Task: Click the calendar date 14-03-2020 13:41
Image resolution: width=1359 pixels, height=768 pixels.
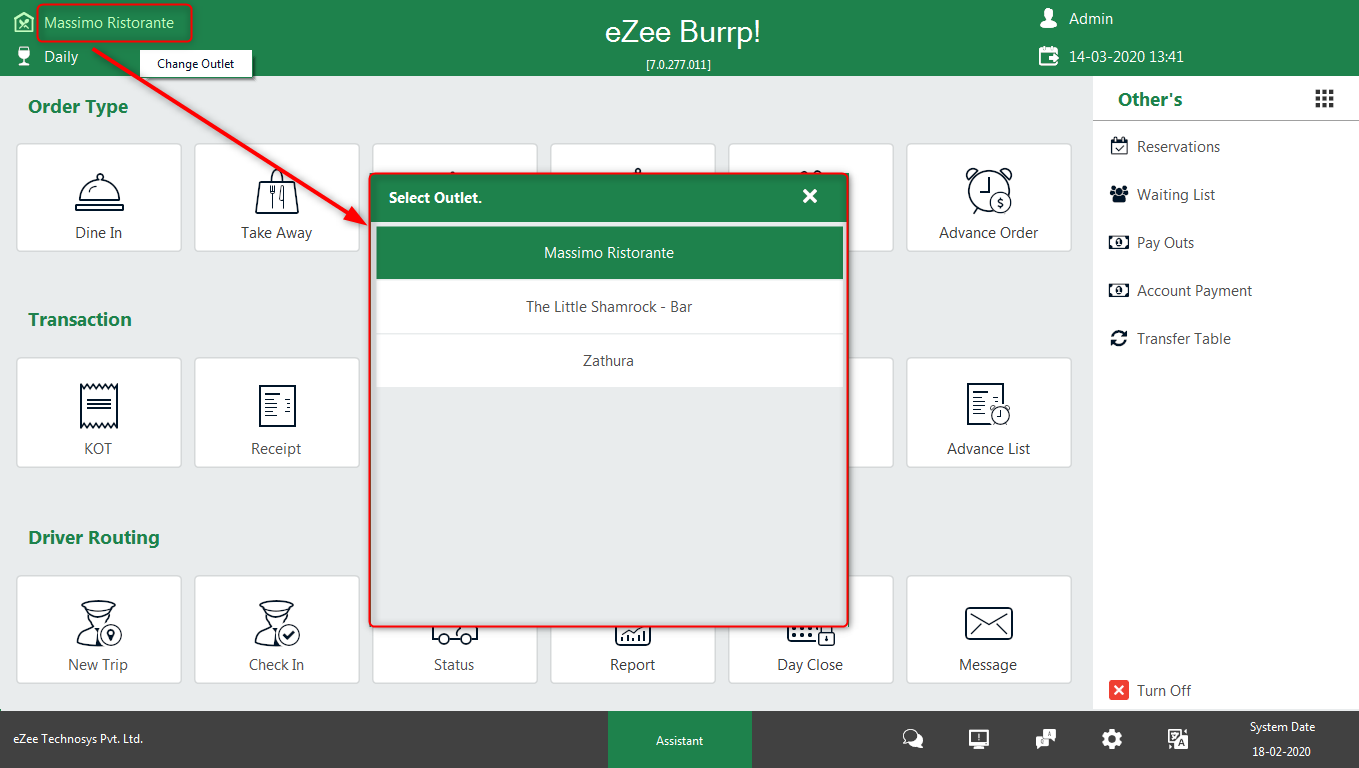Action: [x=1126, y=57]
